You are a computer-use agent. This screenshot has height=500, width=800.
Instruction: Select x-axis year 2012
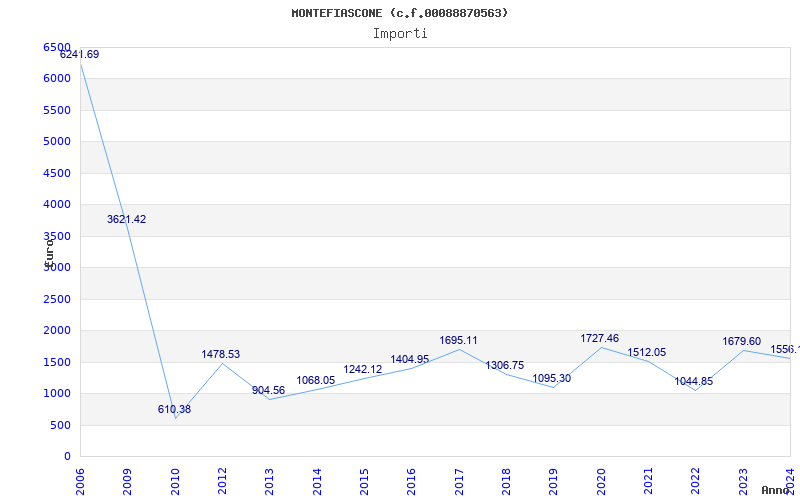[x=222, y=482]
